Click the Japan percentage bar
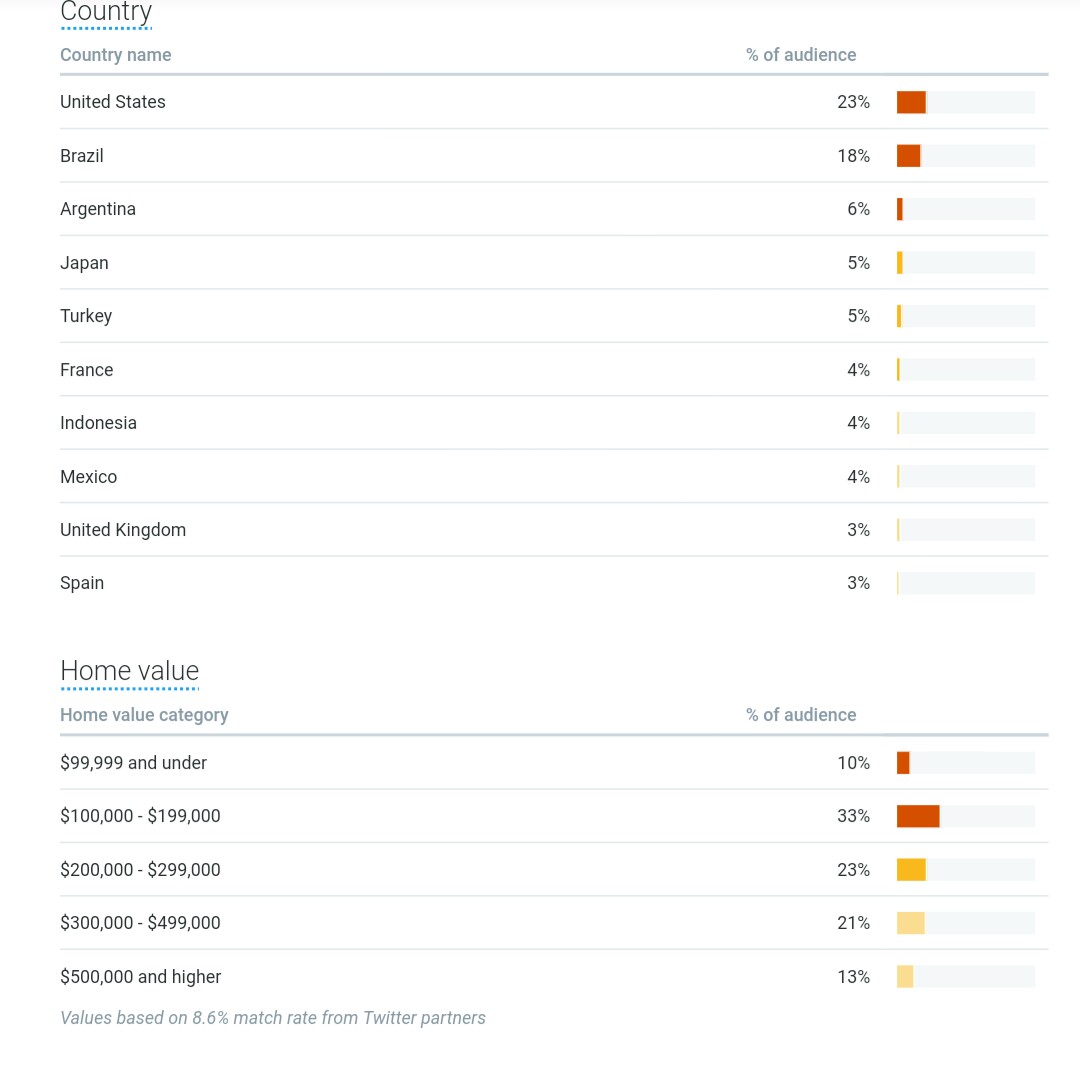 click(965, 262)
